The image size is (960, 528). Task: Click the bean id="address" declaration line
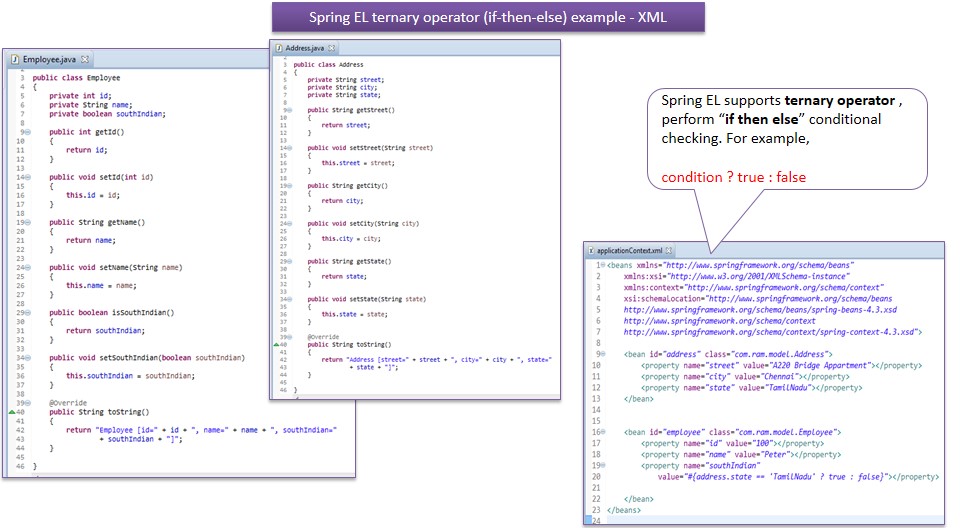(728, 354)
